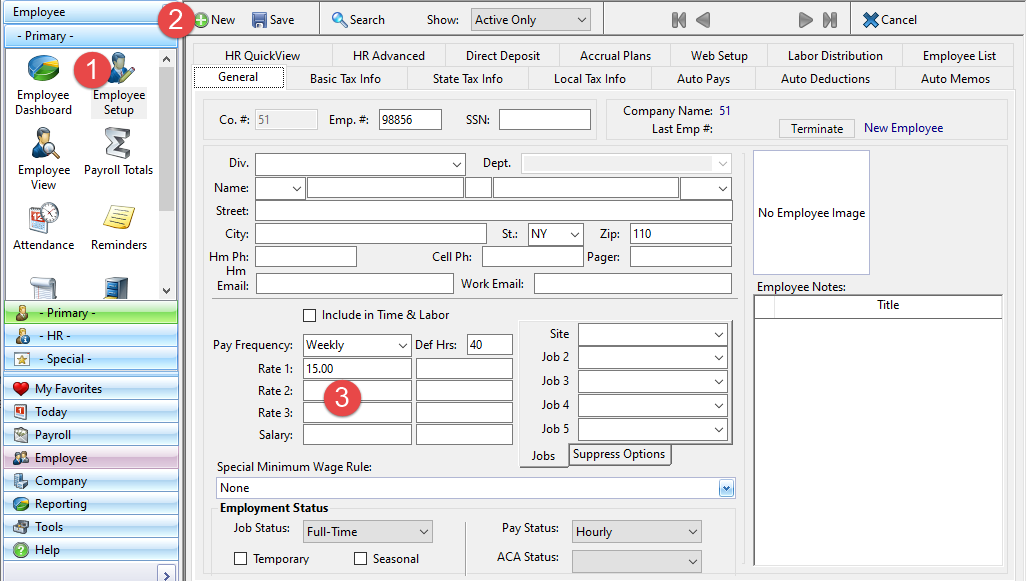Switch to the Labor Distribution tab
The height and width of the screenshot is (581, 1027).
pos(835,56)
